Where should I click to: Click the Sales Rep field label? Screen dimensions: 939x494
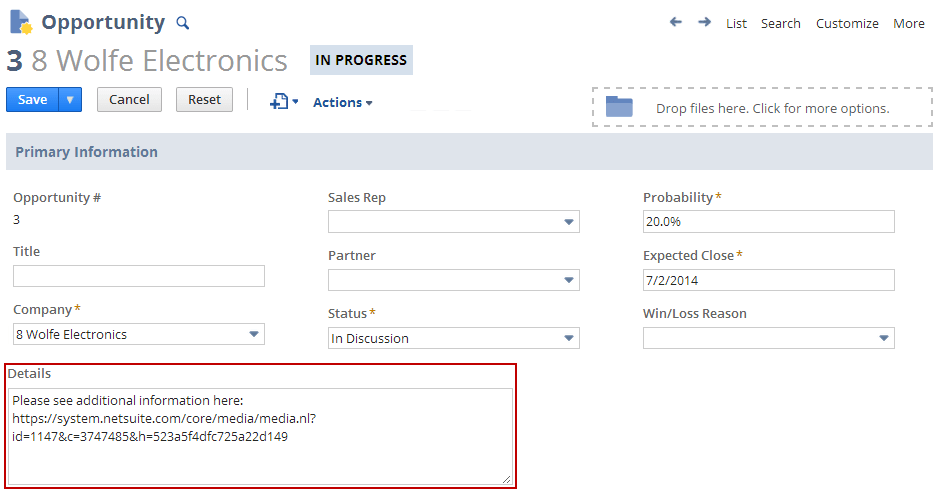pyautogui.click(x=357, y=198)
